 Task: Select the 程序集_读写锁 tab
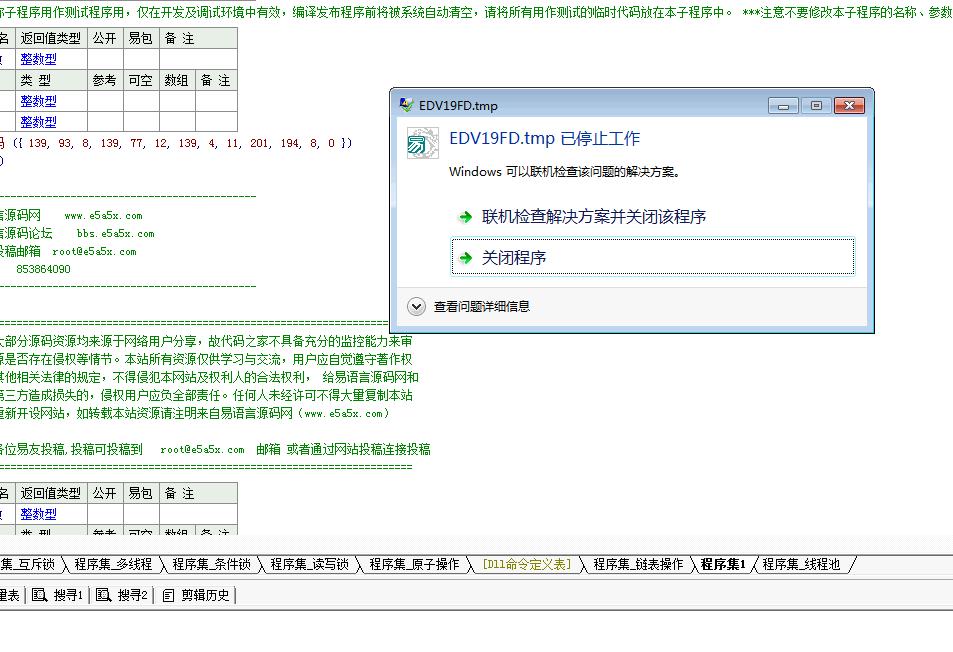point(308,564)
